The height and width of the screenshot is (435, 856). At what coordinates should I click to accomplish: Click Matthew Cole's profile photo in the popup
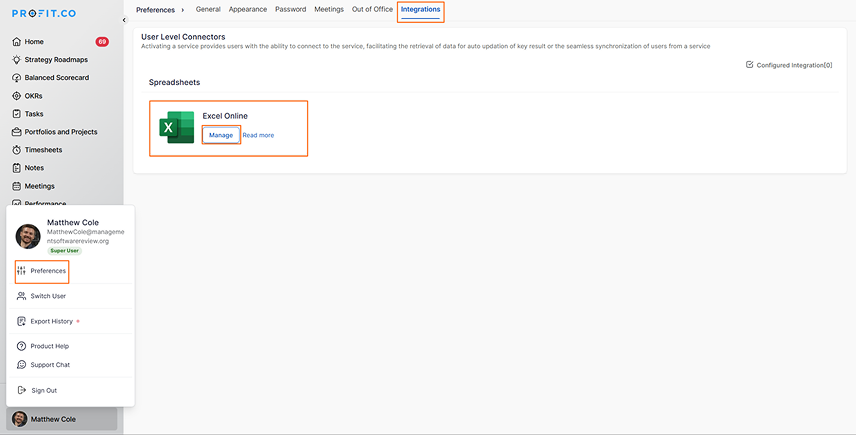(28, 236)
